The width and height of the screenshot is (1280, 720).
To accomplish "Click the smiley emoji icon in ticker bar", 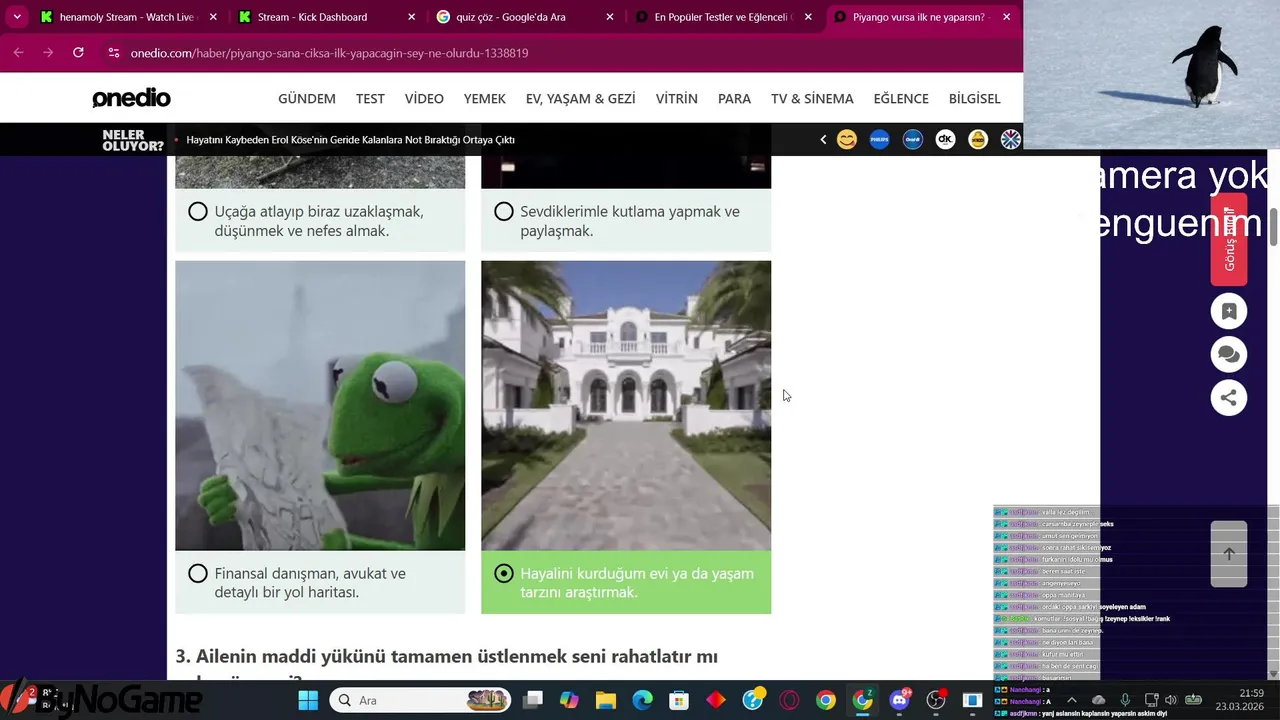I will coord(847,140).
